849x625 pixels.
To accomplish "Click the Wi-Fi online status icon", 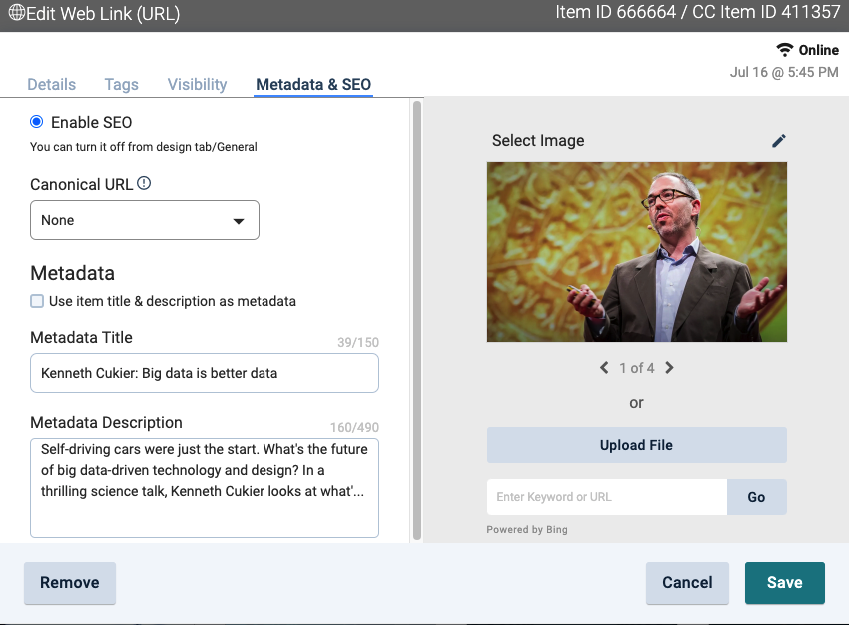I will click(x=784, y=50).
